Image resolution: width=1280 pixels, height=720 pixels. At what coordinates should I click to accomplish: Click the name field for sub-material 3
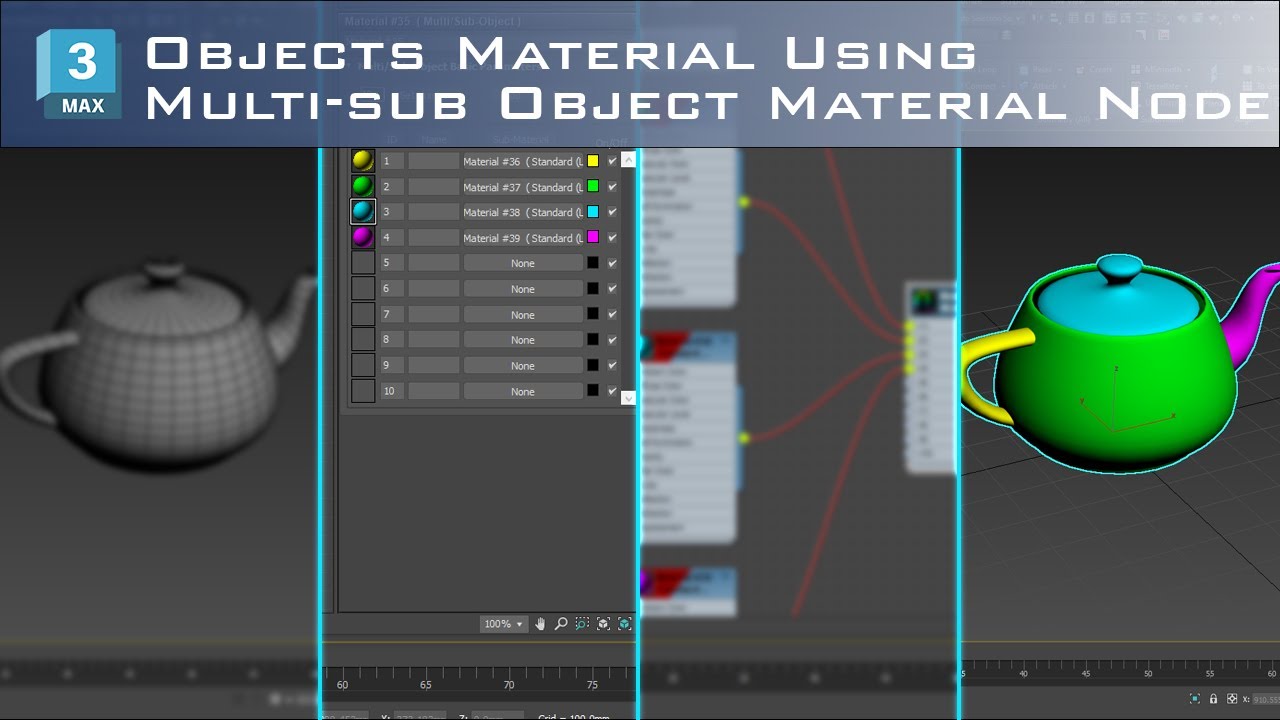pos(433,212)
